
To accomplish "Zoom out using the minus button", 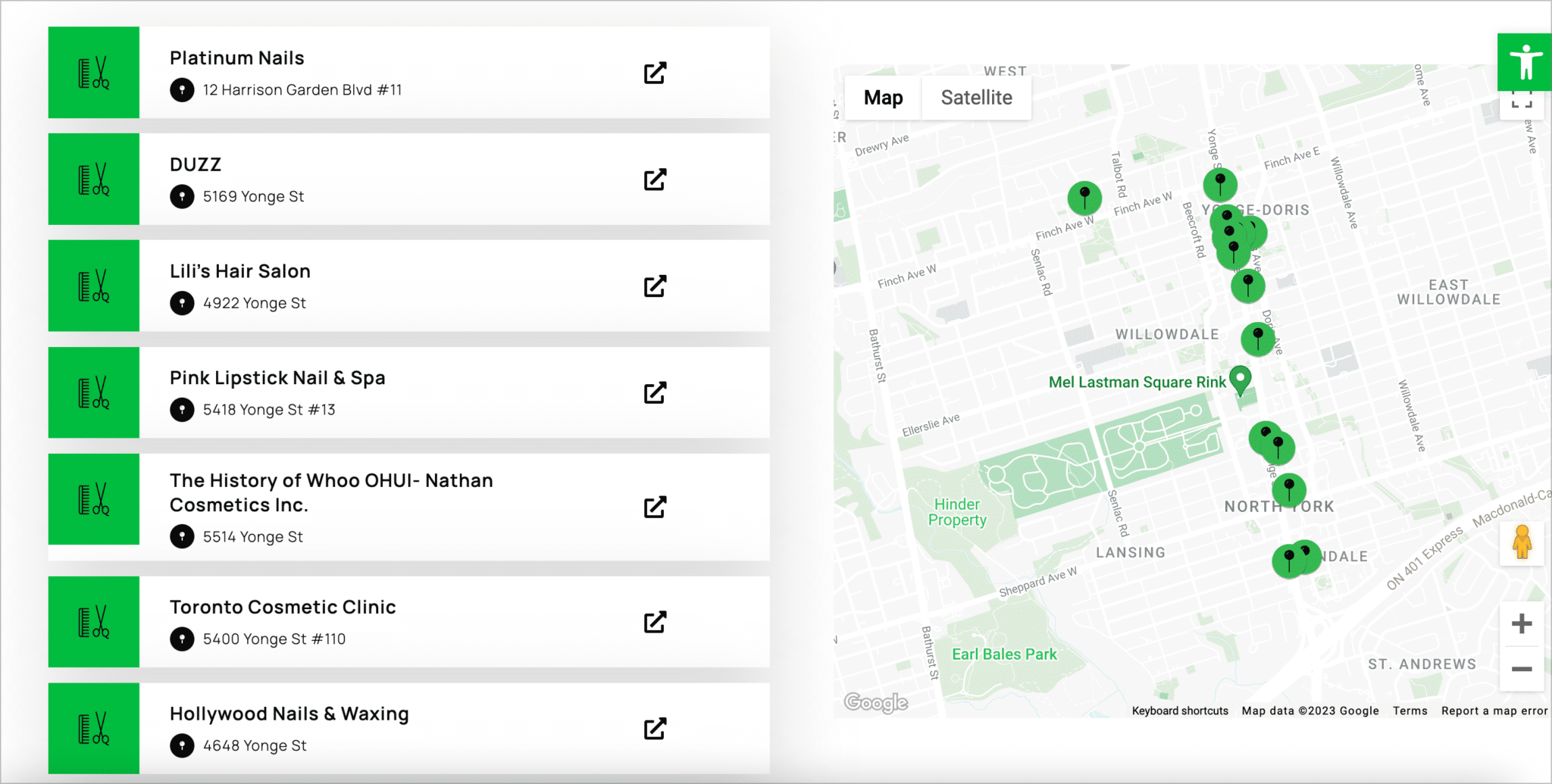I will click(1521, 670).
